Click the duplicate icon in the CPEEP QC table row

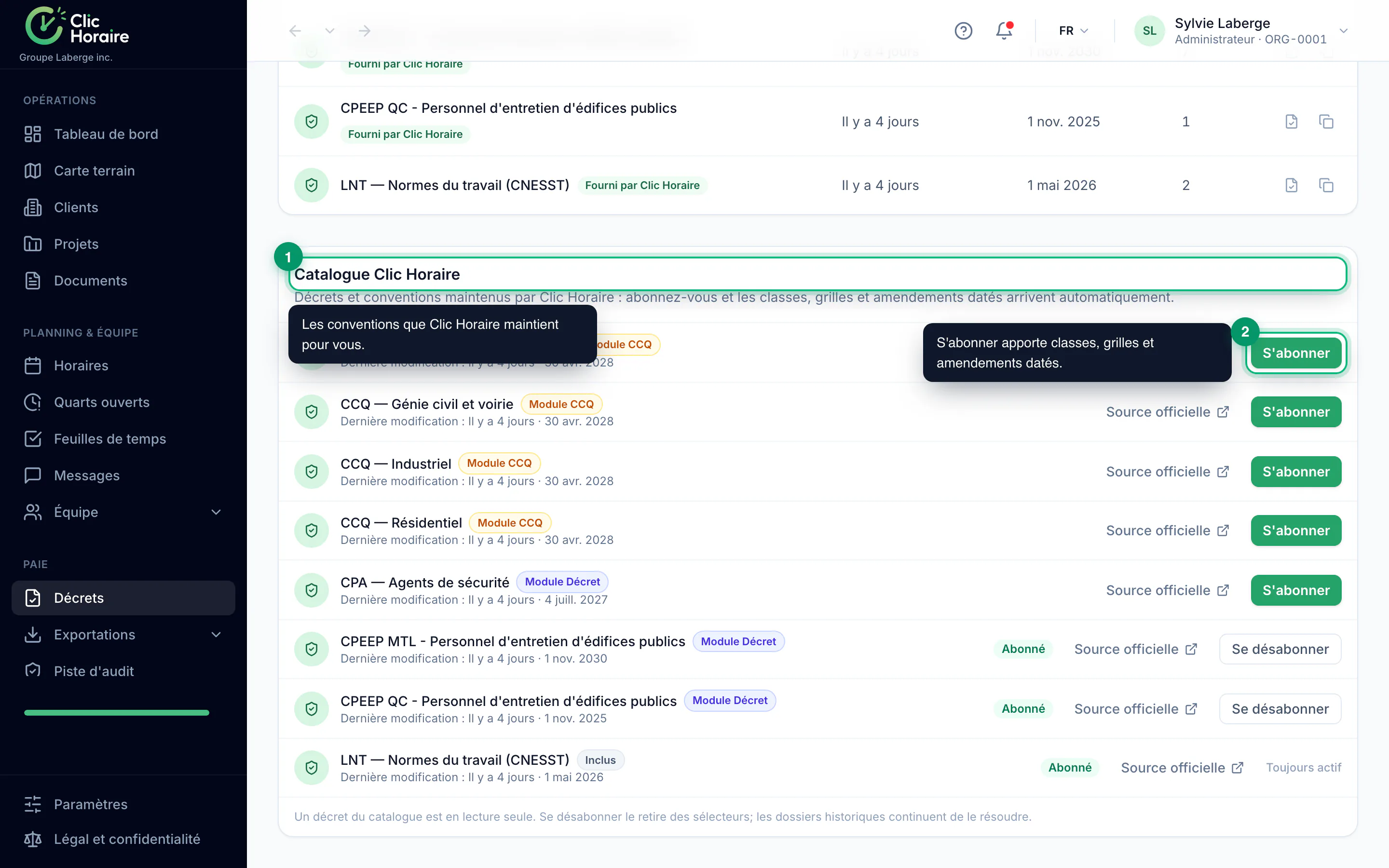point(1326,122)
